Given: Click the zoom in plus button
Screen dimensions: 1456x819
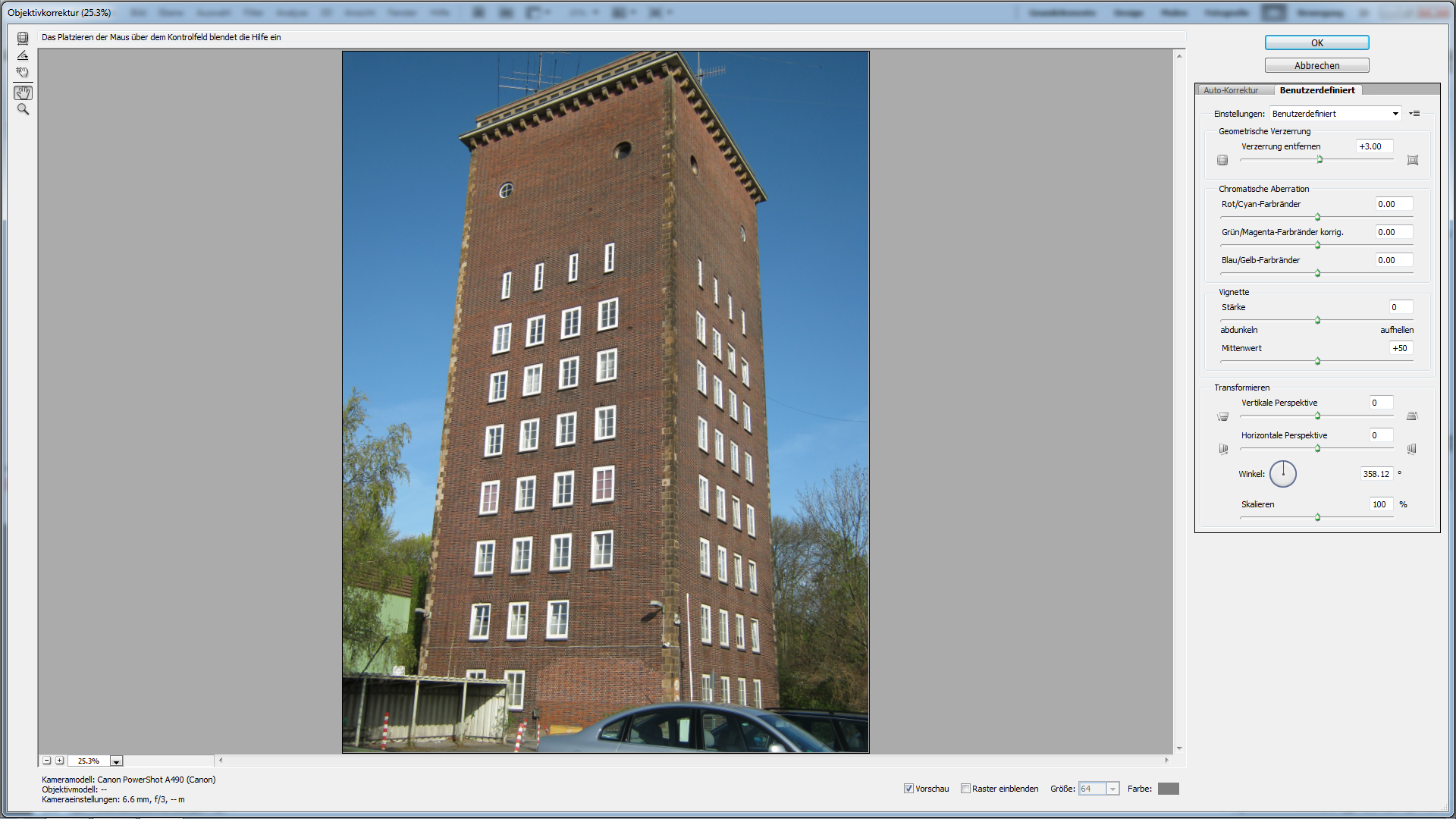Looking at the screenshot, I should (60, 761).
